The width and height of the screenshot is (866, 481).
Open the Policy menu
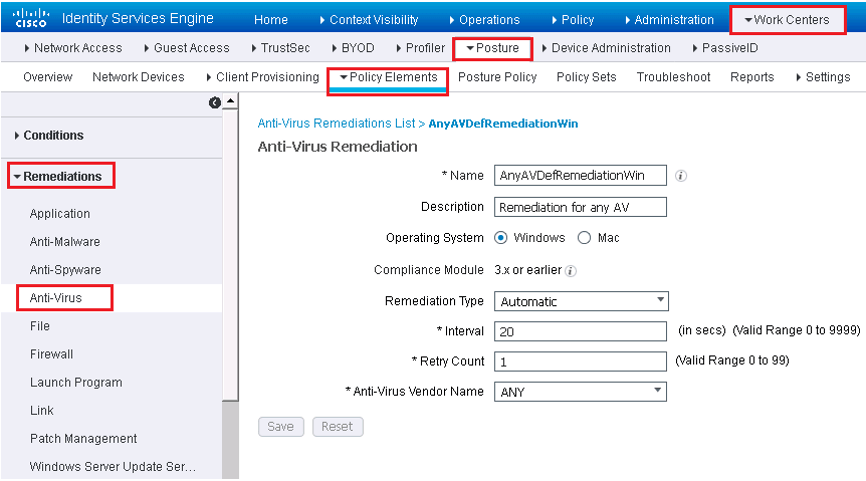(x=573, y=20)
